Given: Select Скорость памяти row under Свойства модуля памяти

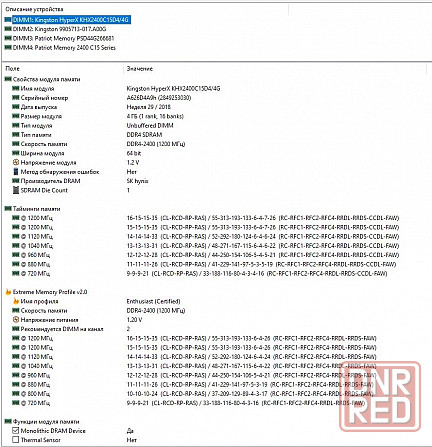Looking at the screenshot, I should pos(99,144).
